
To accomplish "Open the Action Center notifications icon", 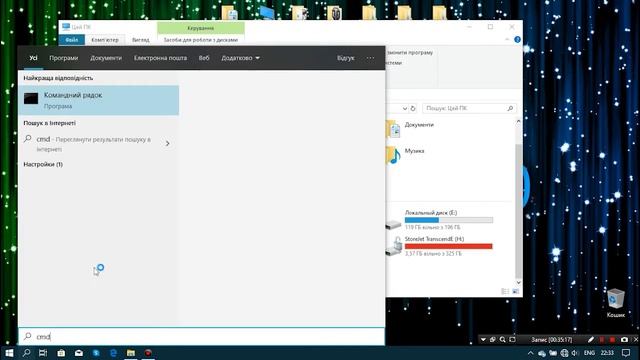I will [x=626, y=353].
